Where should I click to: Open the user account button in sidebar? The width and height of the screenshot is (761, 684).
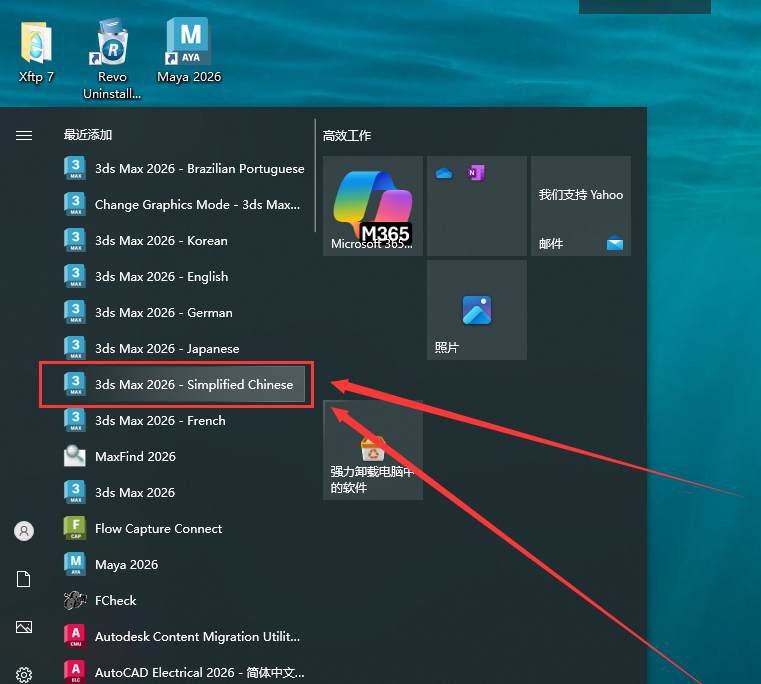pyautogui.click(x=24, y=531)
